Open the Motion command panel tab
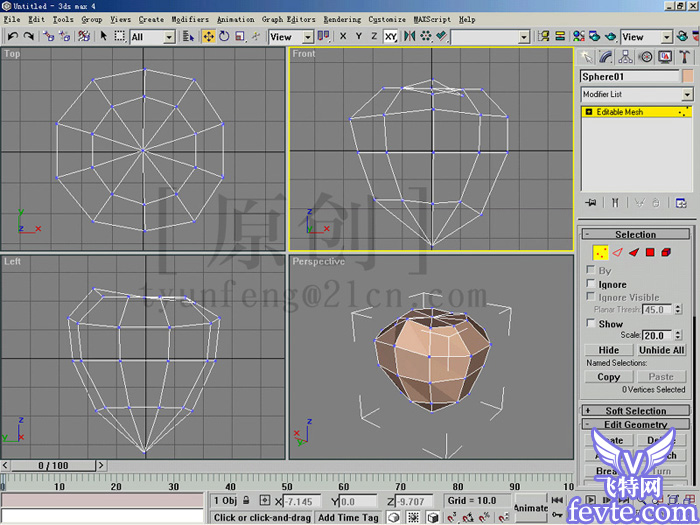Viewport: 700px width, 525px height. tap(646, 57)
